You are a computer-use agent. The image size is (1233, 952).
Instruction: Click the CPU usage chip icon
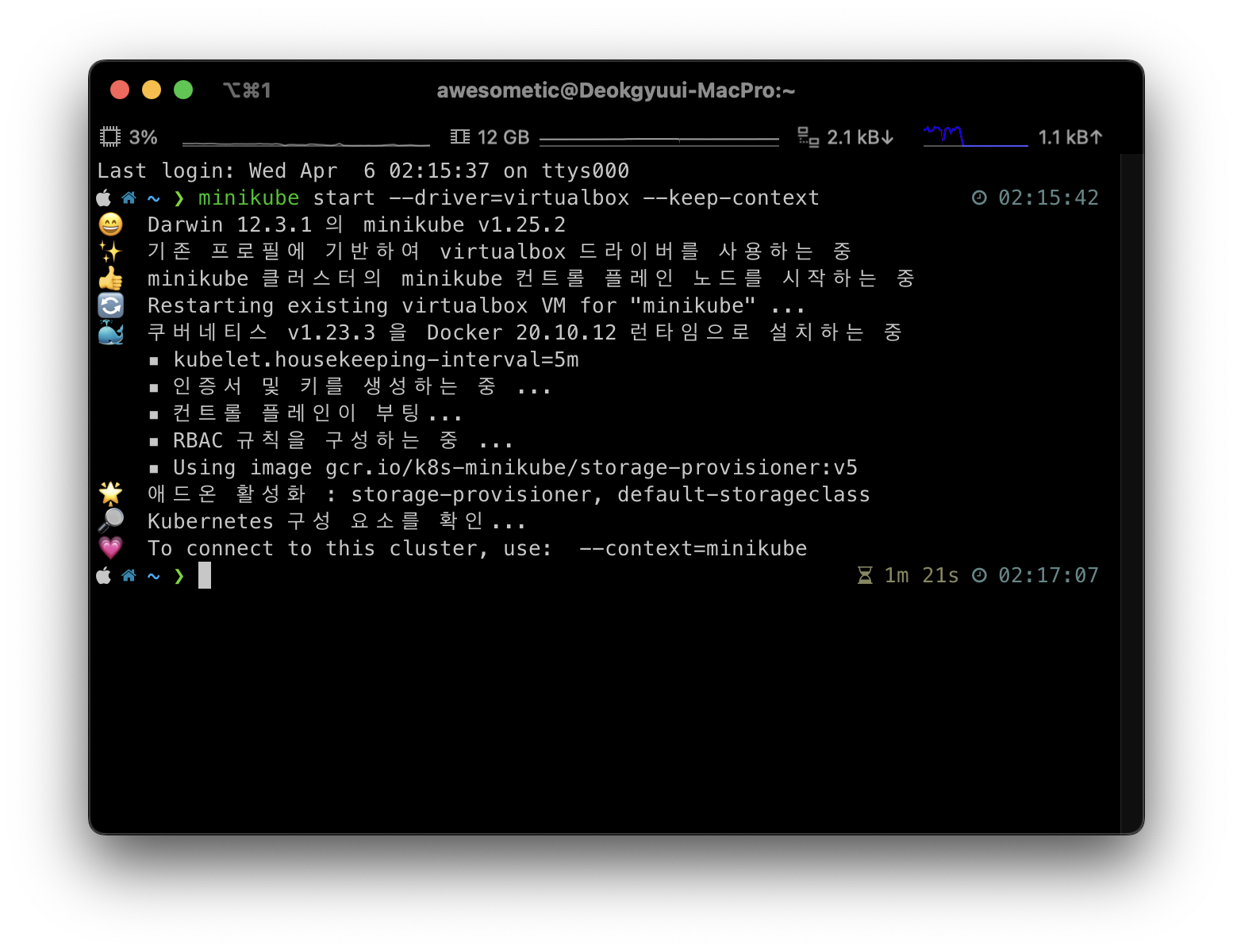109,136
